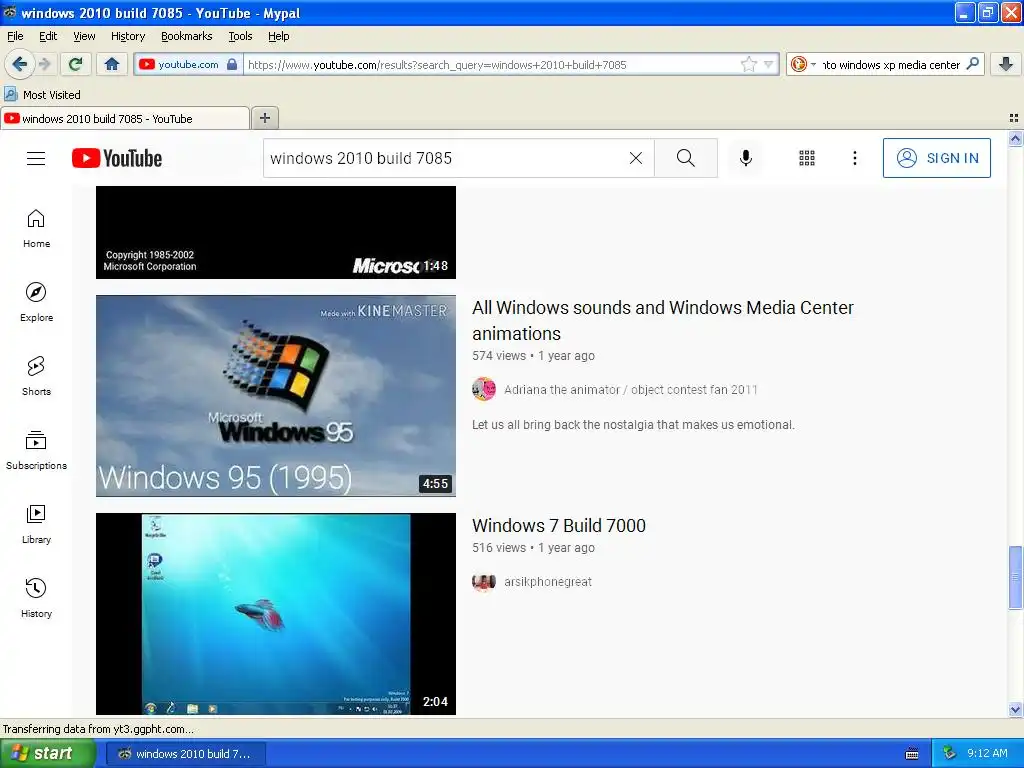
Task: Open the Bookmarks menu
Action: point(186,36)
